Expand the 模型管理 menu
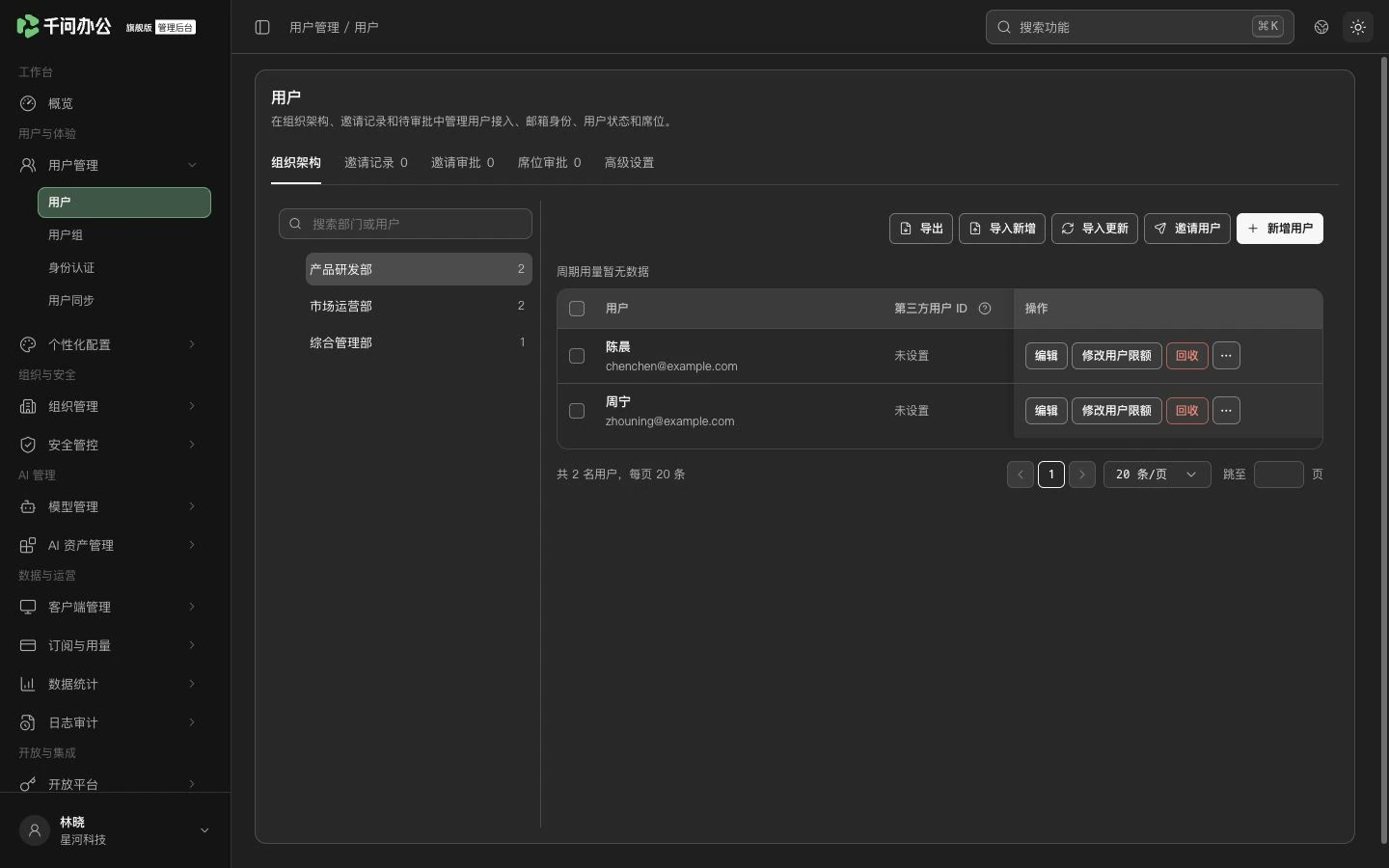The image size is (1389, 868). tap(116, 506)
